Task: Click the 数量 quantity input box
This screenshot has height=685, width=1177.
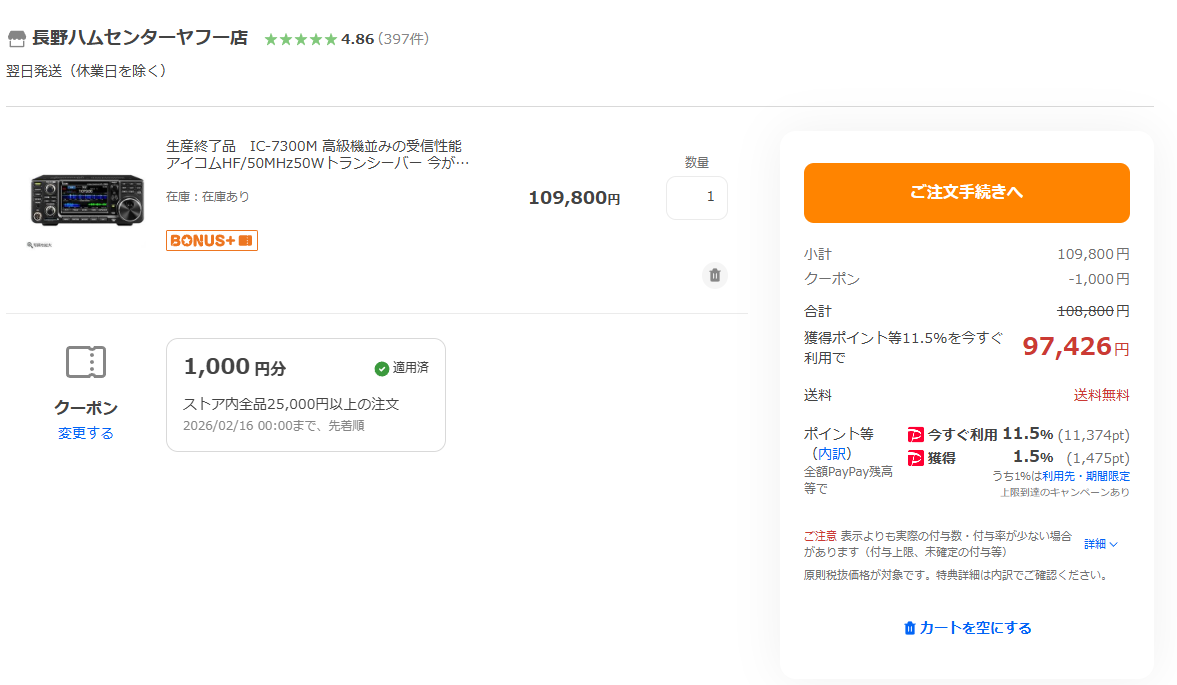Action: pyautogui.click(x=696, y=198)
